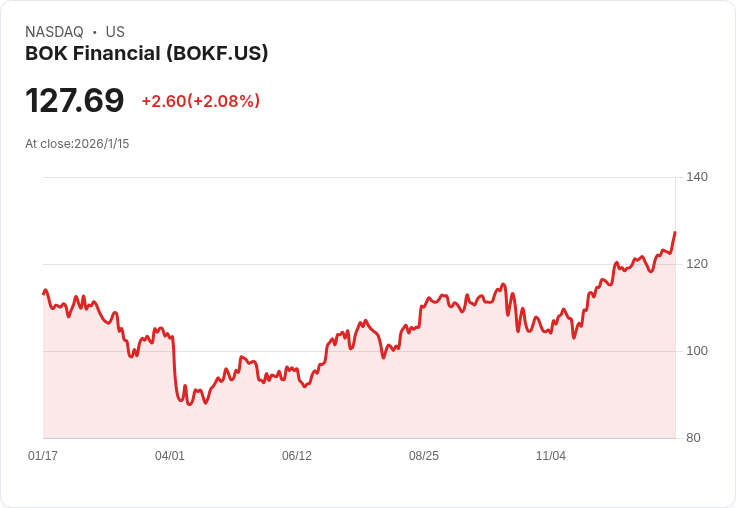Select the US market label

coord(115,32)
